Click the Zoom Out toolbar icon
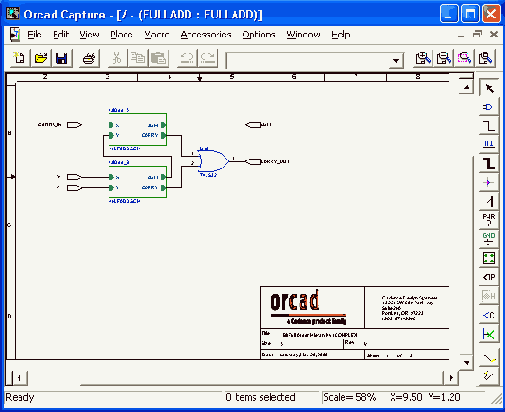The width and height of the screenshot is (505, 412). click(444, 58)
